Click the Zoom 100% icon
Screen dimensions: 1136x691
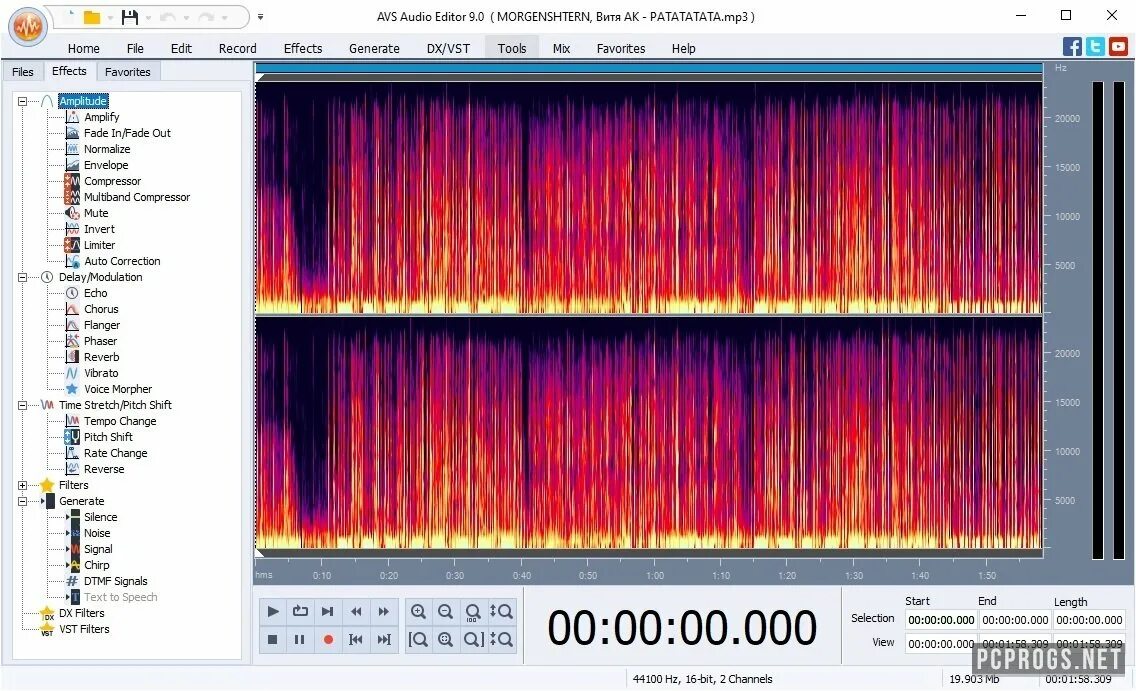point(473,612)
